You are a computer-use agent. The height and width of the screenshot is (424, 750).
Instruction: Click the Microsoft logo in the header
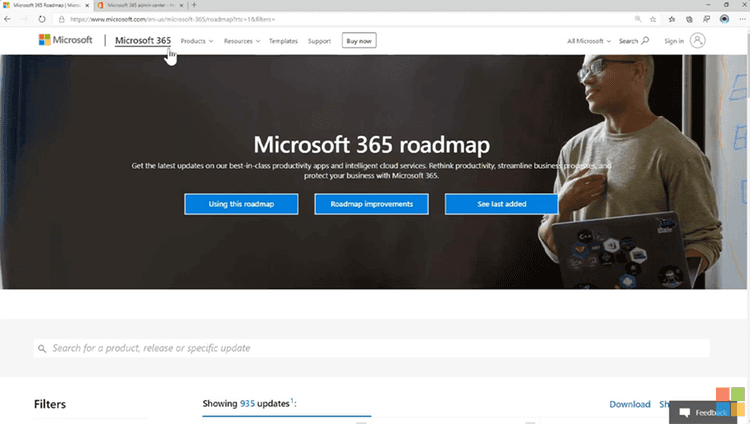pyautogui.click(x=65, y=41)
